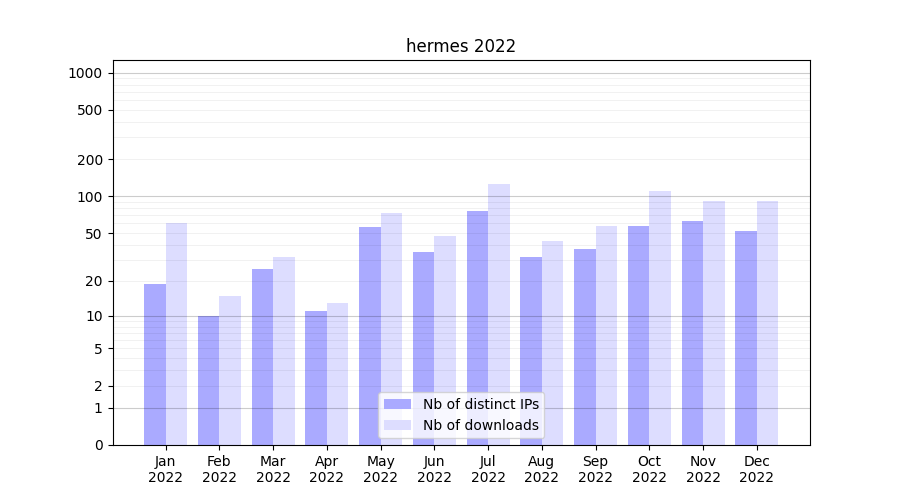Click the 'Sep 2022' x-axis label
The image size is (900, 500).
coord(595,469)
